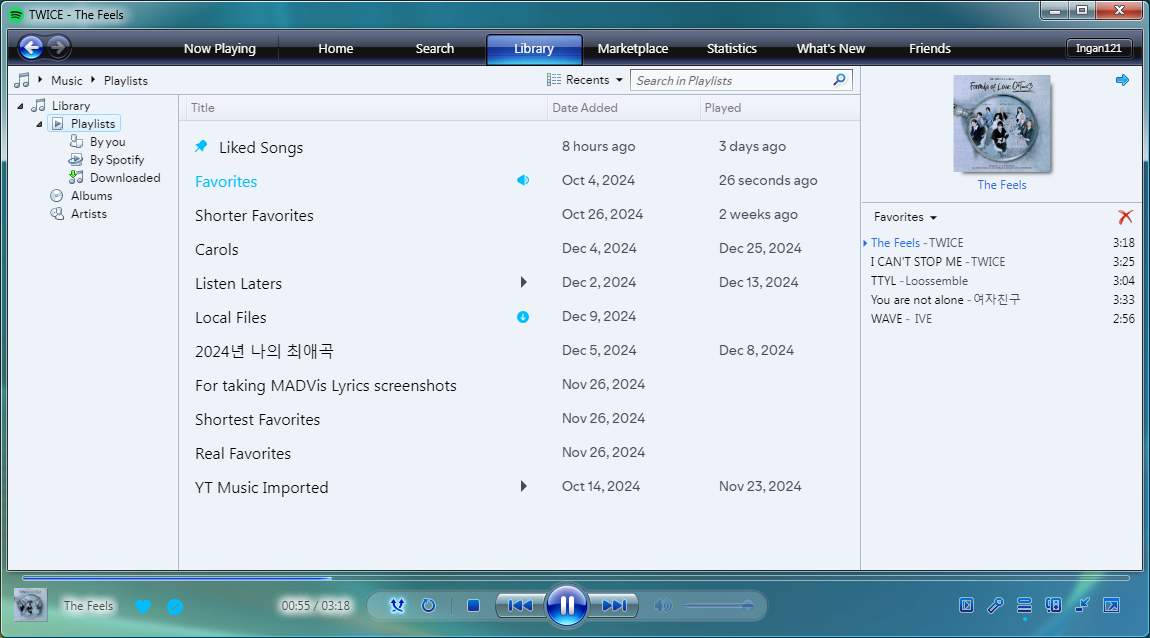Screen dimensions: 1150x638
Task: Click the music note breadcrumb icon
Action: tap(22, 80)
